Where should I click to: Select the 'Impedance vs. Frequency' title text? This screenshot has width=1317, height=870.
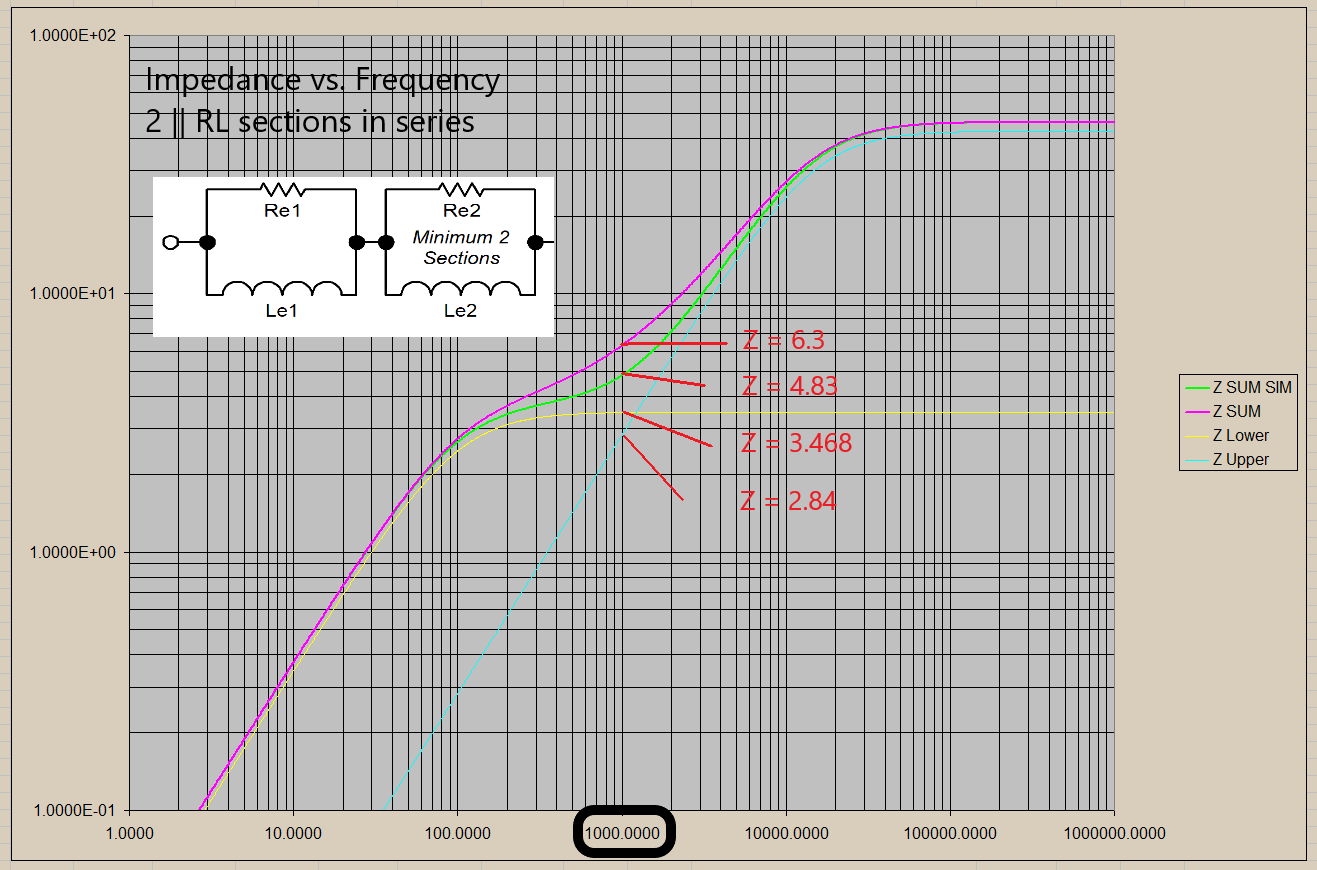point(322,79)
